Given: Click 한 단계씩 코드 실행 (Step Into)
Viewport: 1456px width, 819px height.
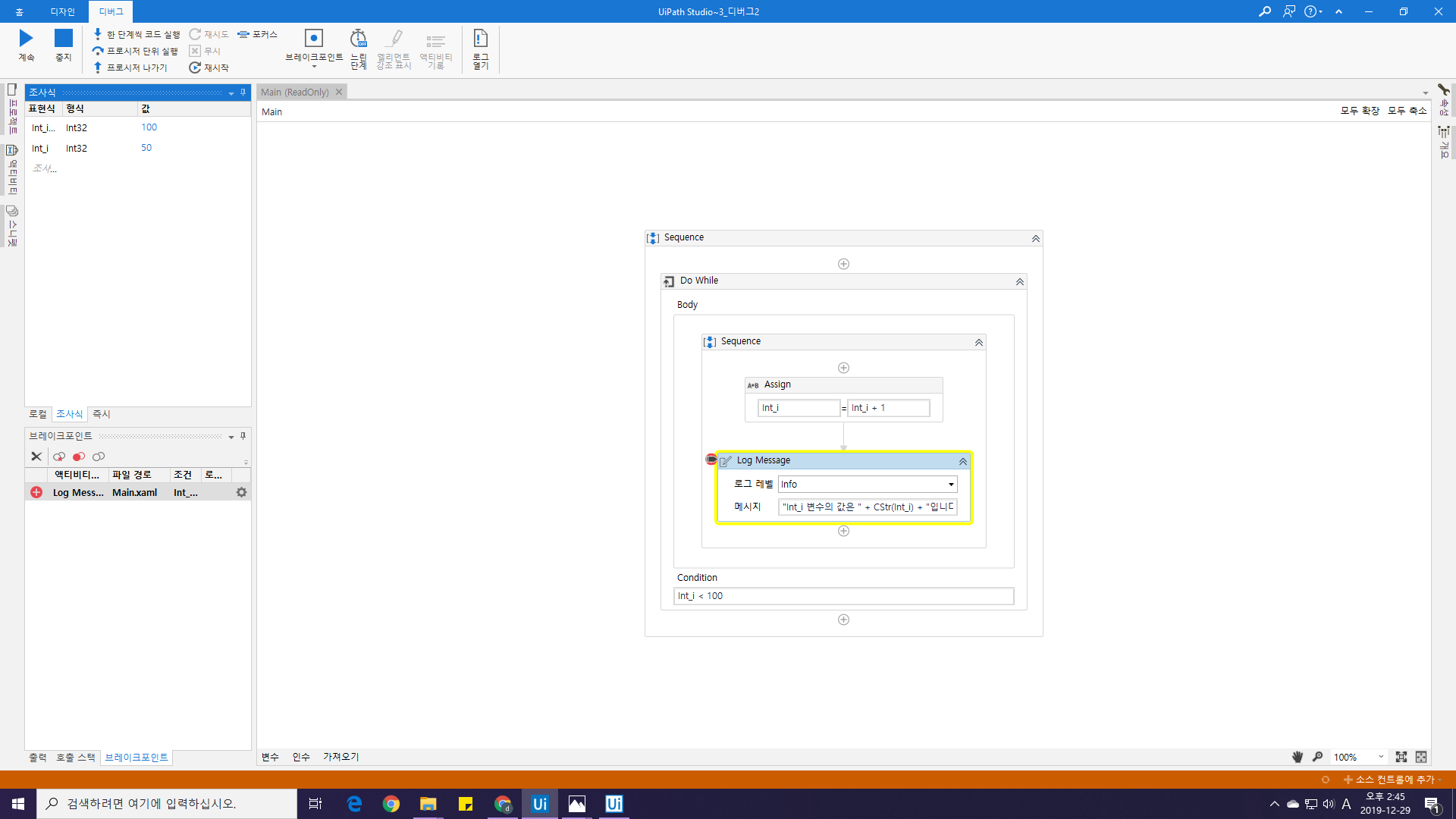Looking at the screenshot, I should (136, 34).
